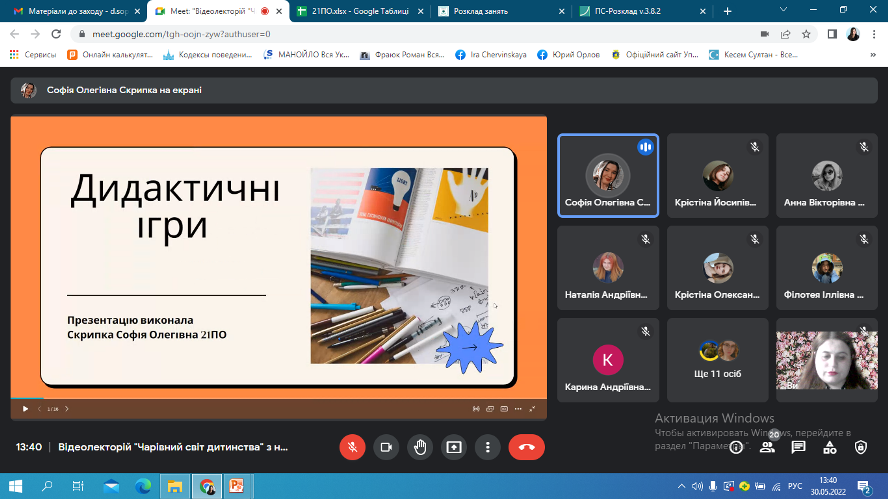The height and width of the screenshot is (499, 888).
Task: Expand the 'Ще 11 осіб' participants tile
Action: [717, 360]
